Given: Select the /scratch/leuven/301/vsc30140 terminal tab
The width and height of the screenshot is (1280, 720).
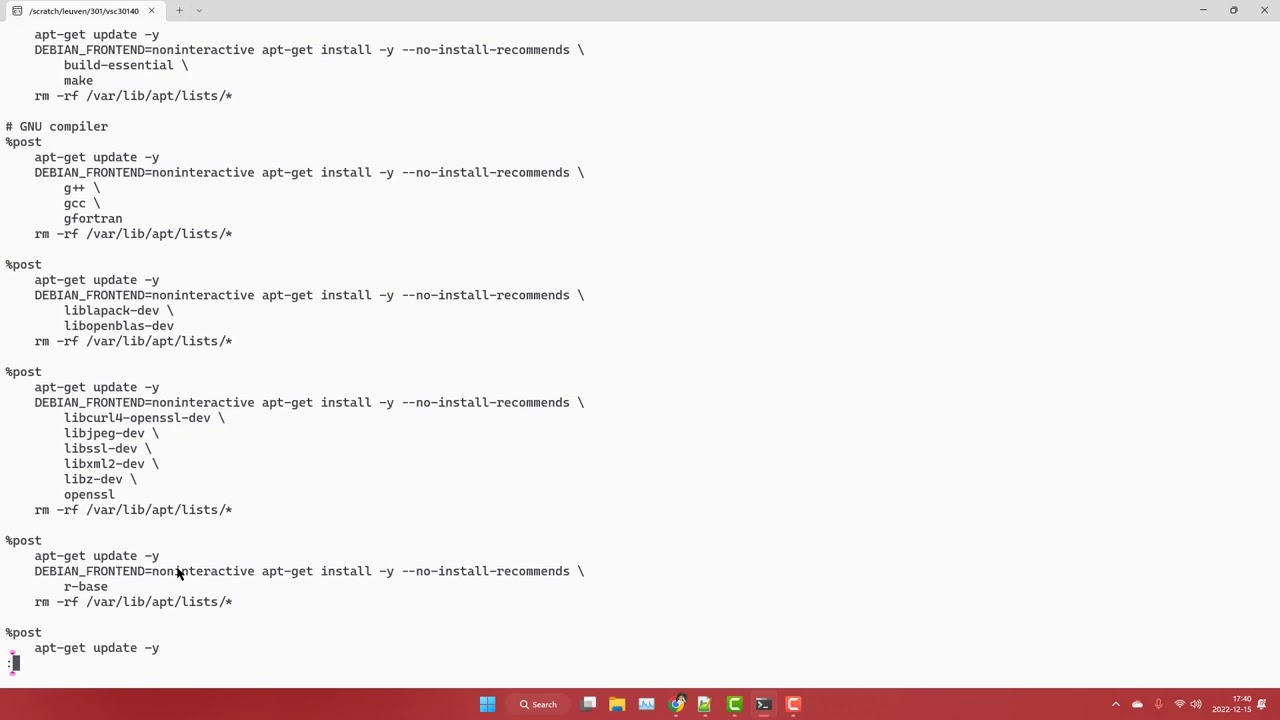Looking at the screenshot, I should tap(83, 11).
